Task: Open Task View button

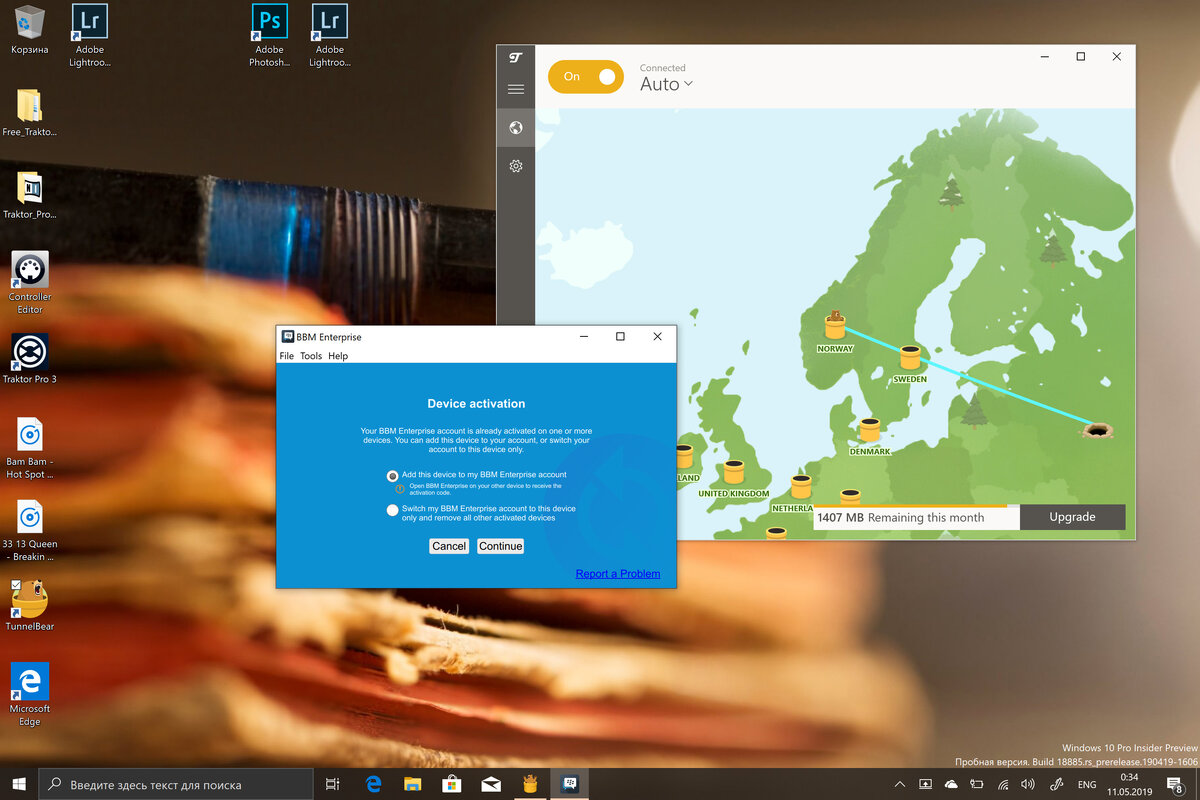Action: click(x=333, y=784)
